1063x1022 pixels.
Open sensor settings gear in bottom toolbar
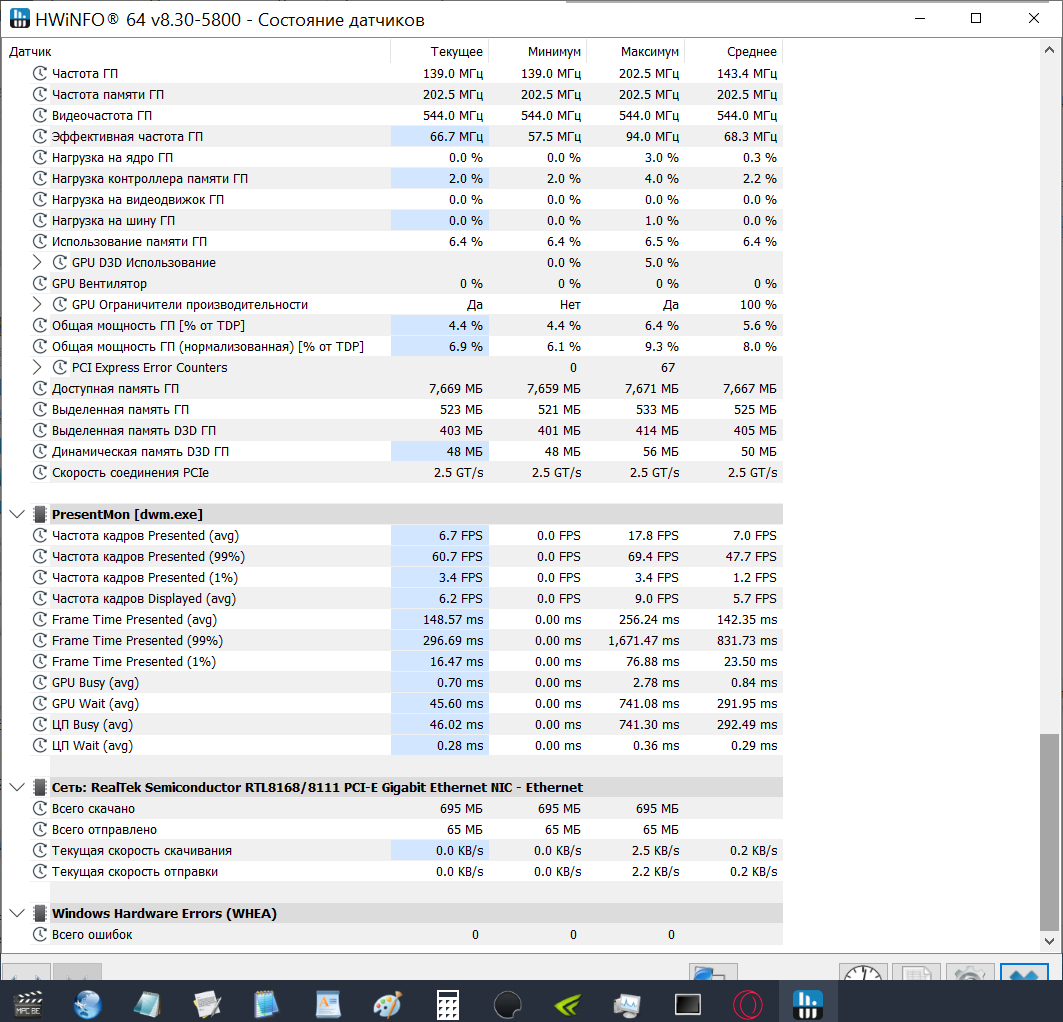(x=969, y=972)
